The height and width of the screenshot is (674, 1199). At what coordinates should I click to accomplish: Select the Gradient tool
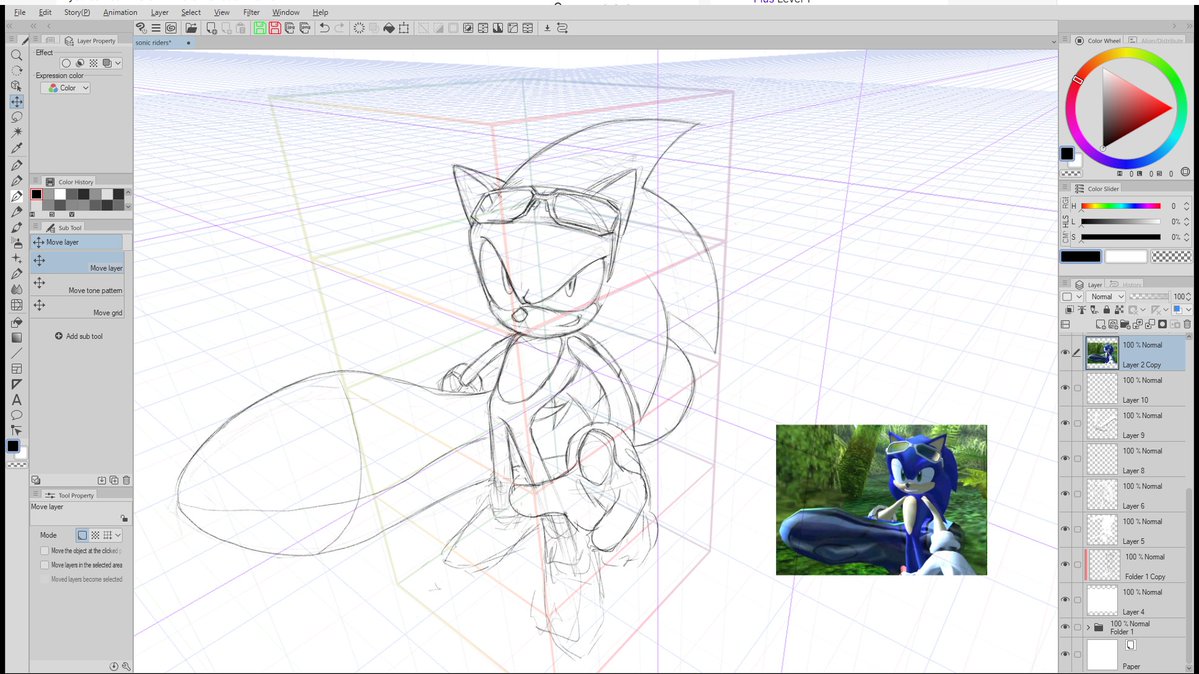(16, 337)
